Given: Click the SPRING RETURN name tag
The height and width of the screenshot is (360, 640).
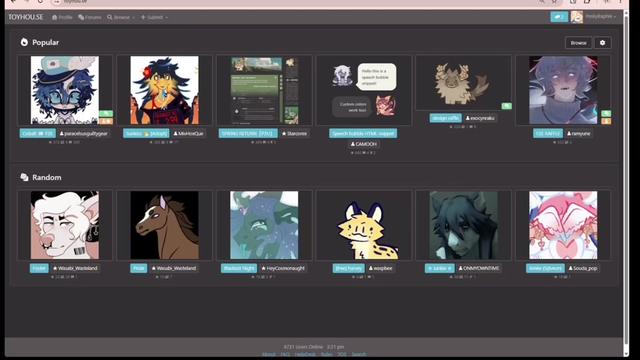Looking at the screenshot, I should click(x=248, y=133).
